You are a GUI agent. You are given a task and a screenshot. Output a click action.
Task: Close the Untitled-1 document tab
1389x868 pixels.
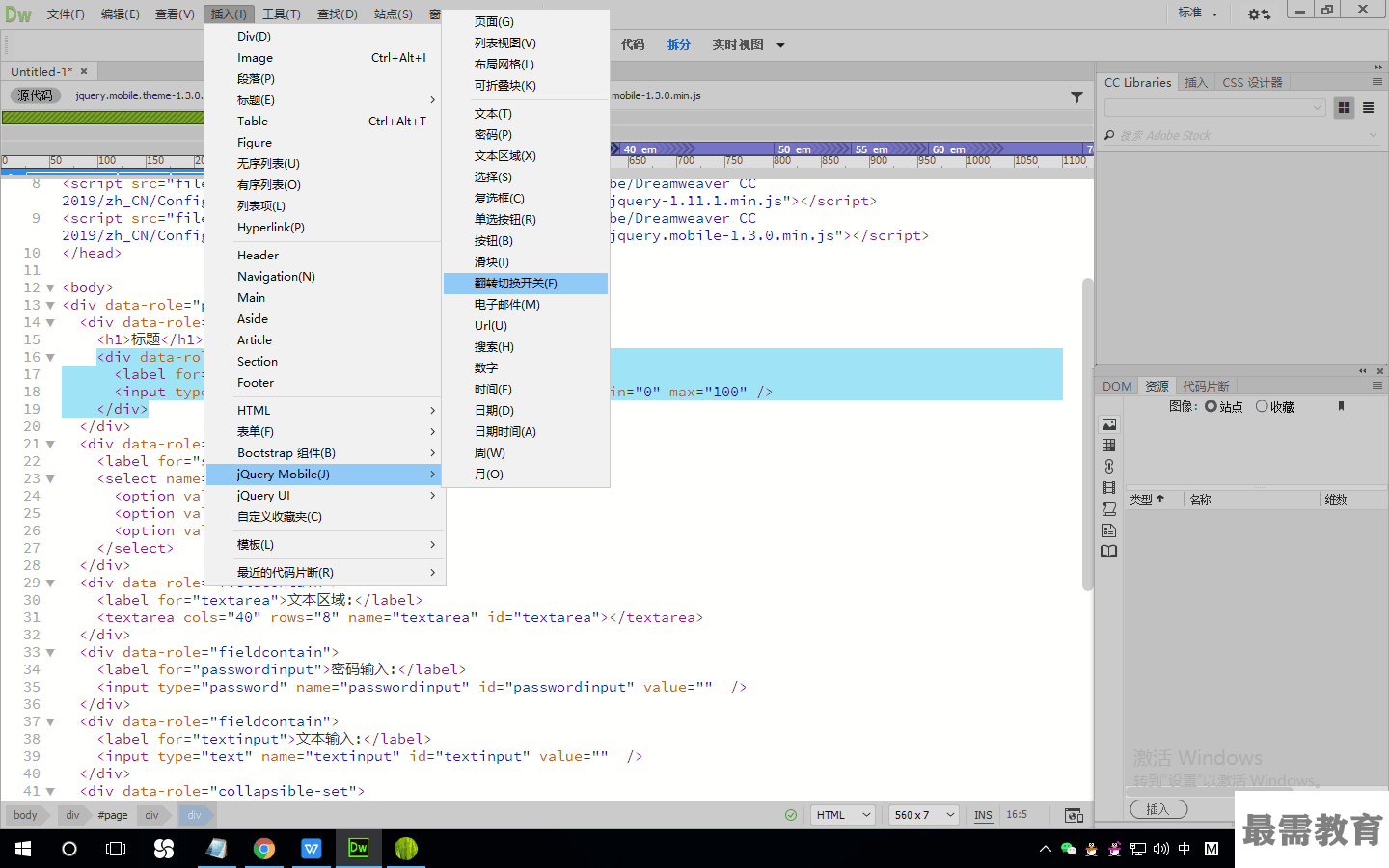coord(84,71)
